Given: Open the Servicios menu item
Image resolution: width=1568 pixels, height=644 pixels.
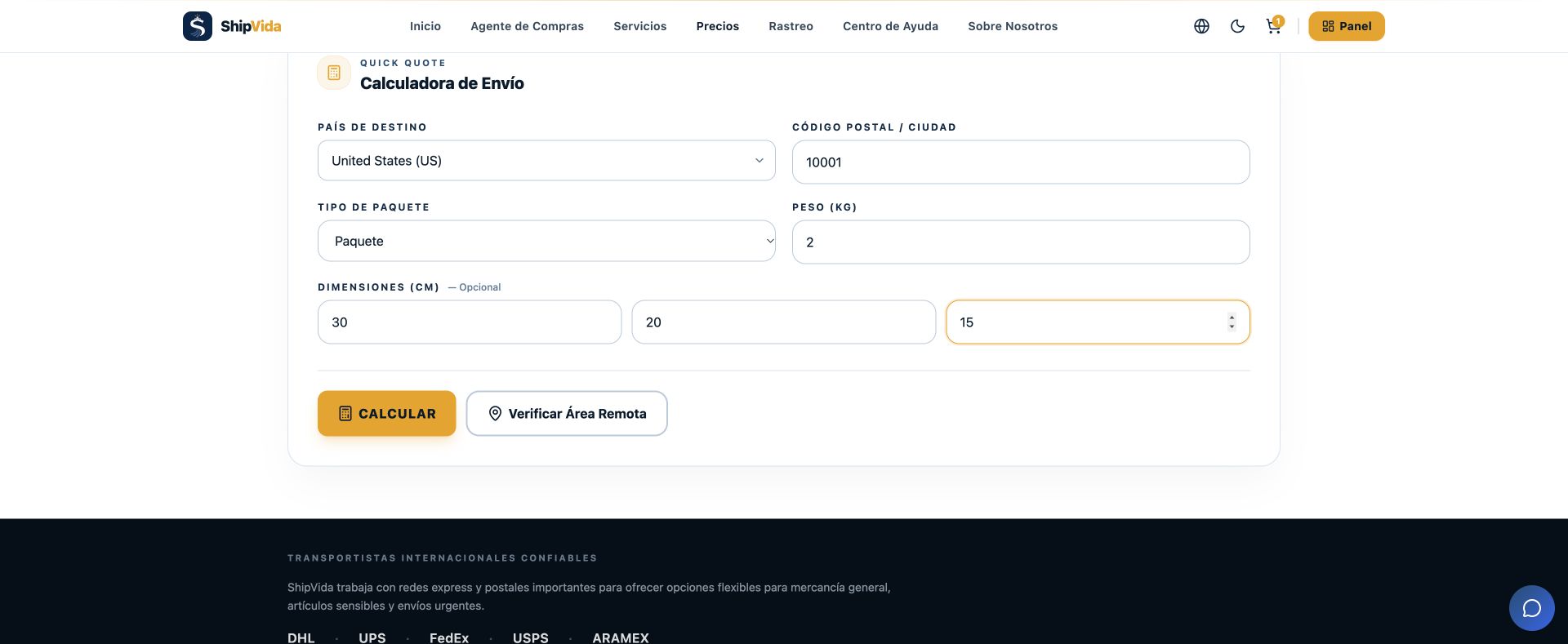Looking at the screenshot, I should point(640,26).
